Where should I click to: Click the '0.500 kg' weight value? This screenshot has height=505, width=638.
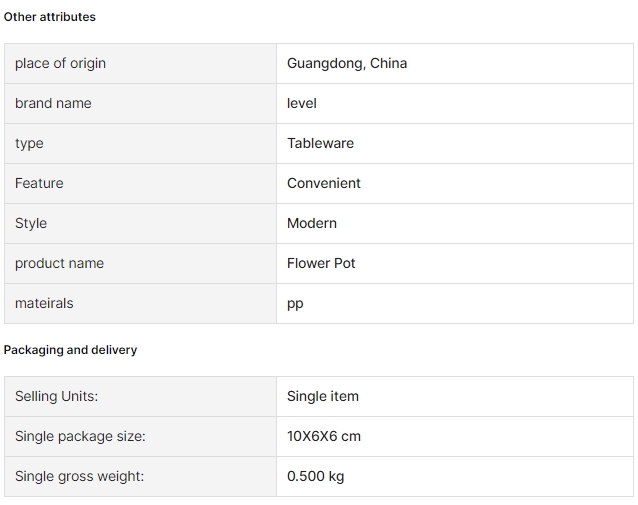pyautogui.click(x=315, y=477)
